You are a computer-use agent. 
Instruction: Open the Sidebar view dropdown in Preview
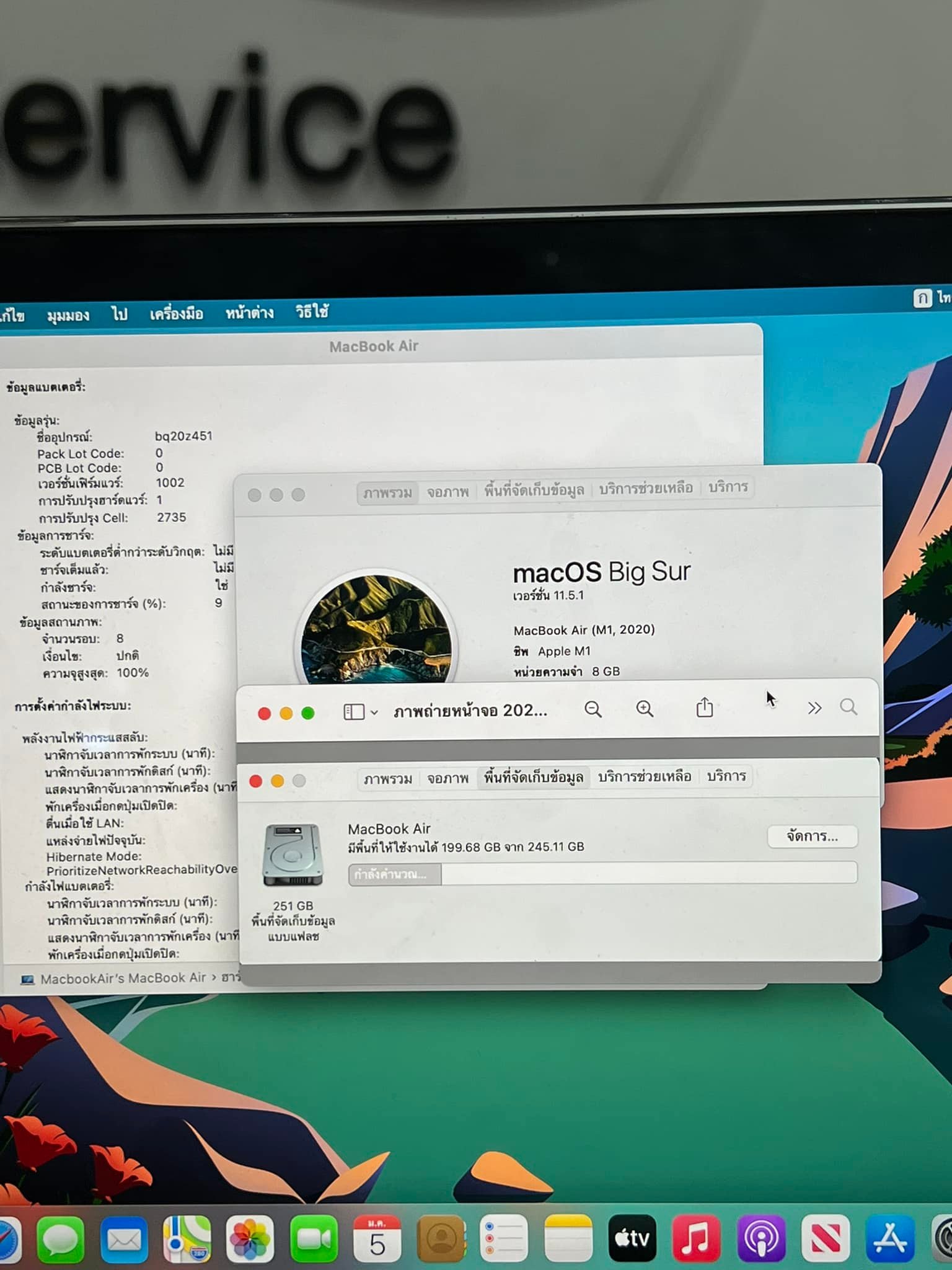[361, 712]
